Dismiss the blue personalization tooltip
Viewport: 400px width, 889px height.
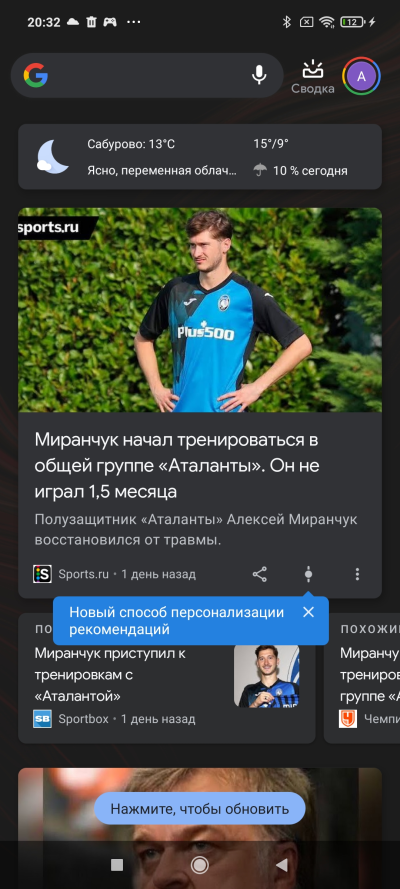[x=308, y=612]
